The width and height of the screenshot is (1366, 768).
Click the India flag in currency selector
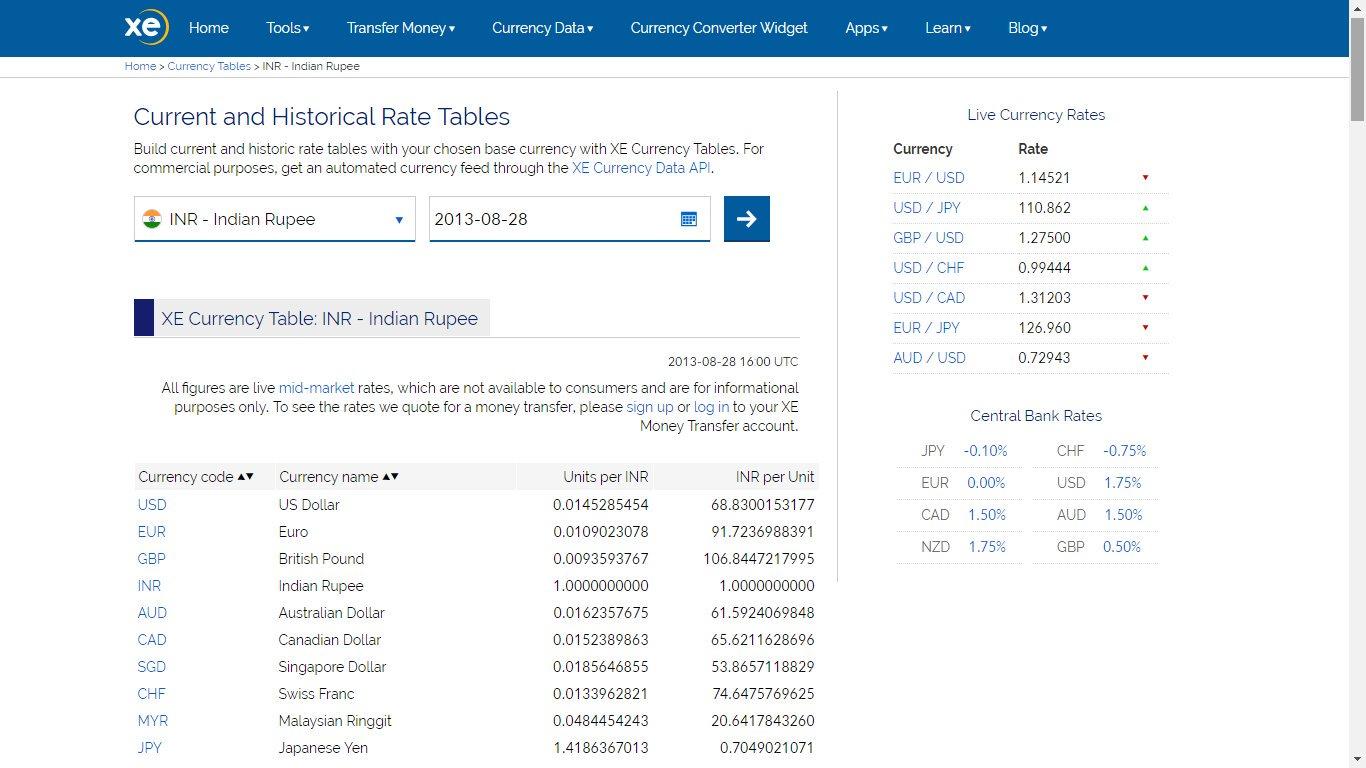click(152, 219)
